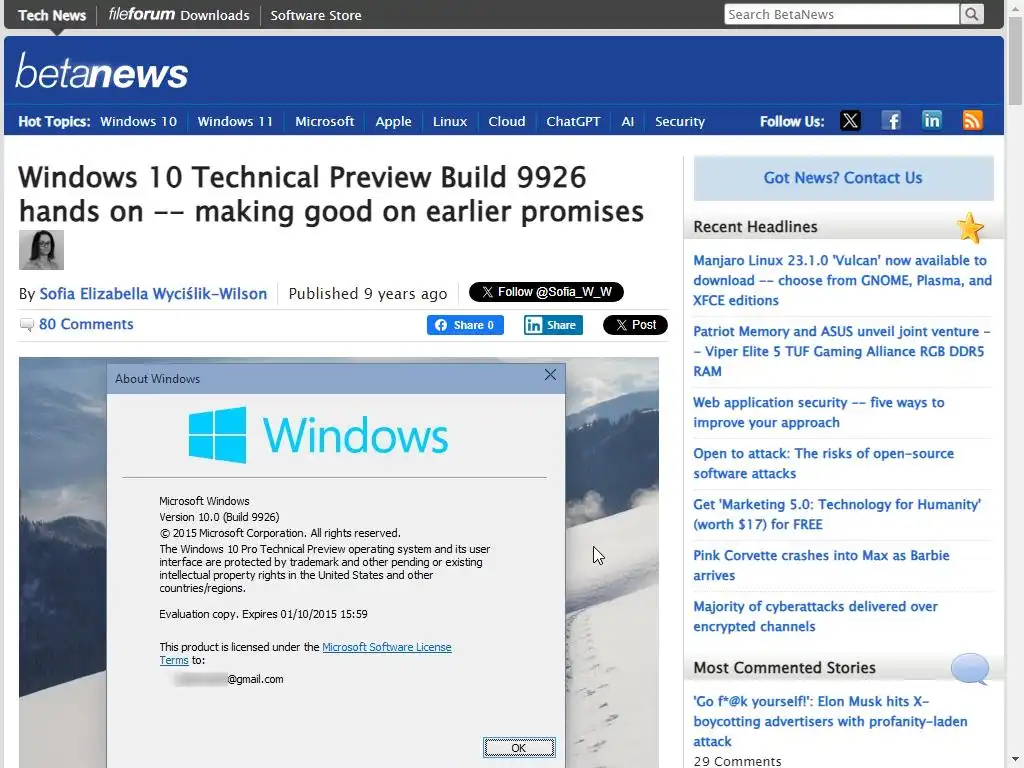
Task: Open the Security hot topic
Action: [680, 121]
